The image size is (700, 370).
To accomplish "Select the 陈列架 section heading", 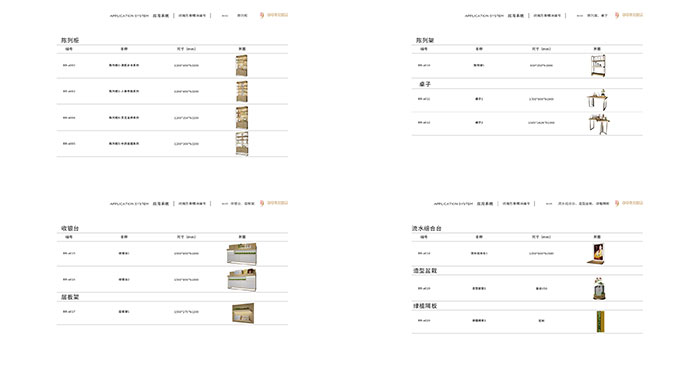I will (x=425, y=40).
